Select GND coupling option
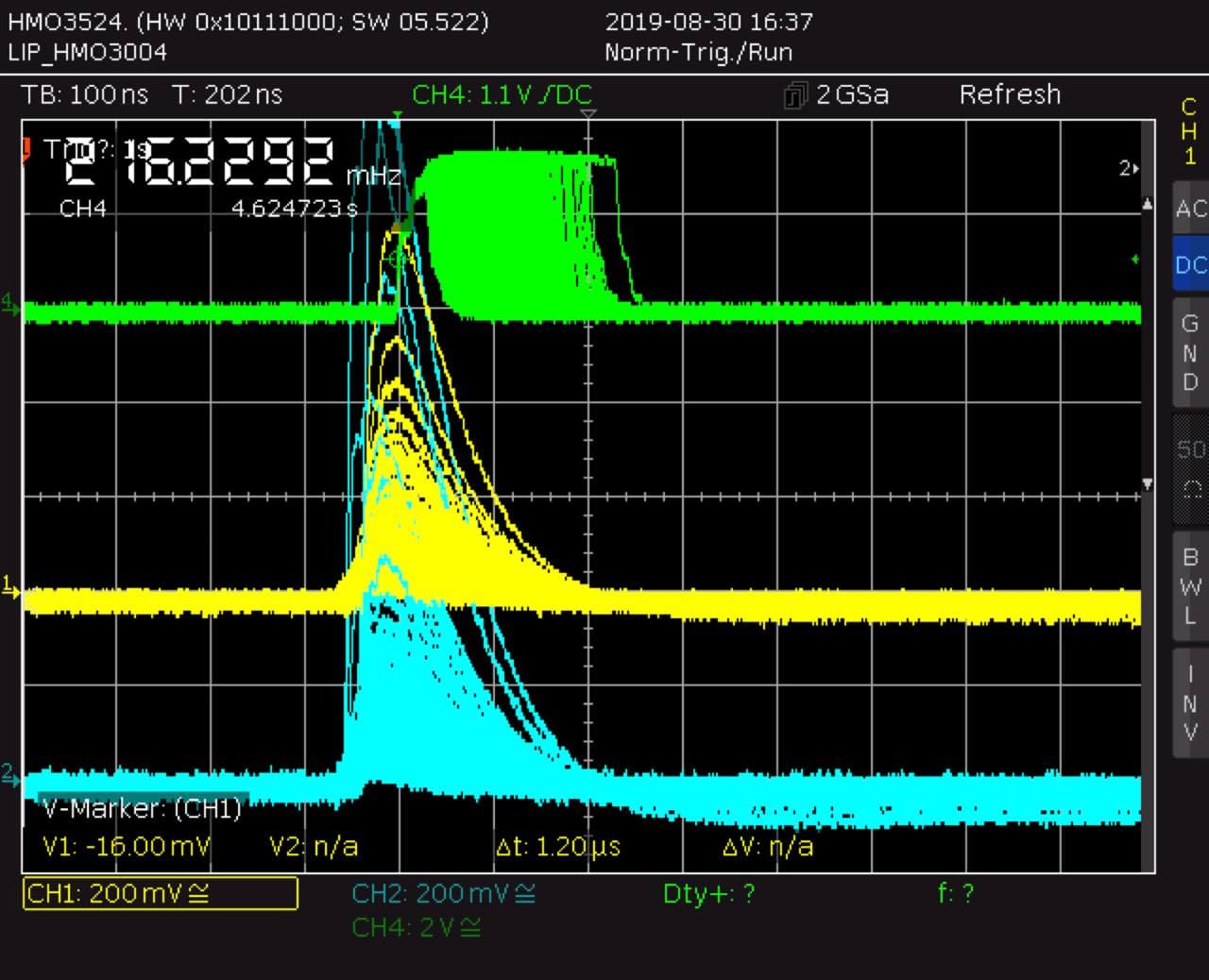The image size is (1209, 980). point(1190,353)
